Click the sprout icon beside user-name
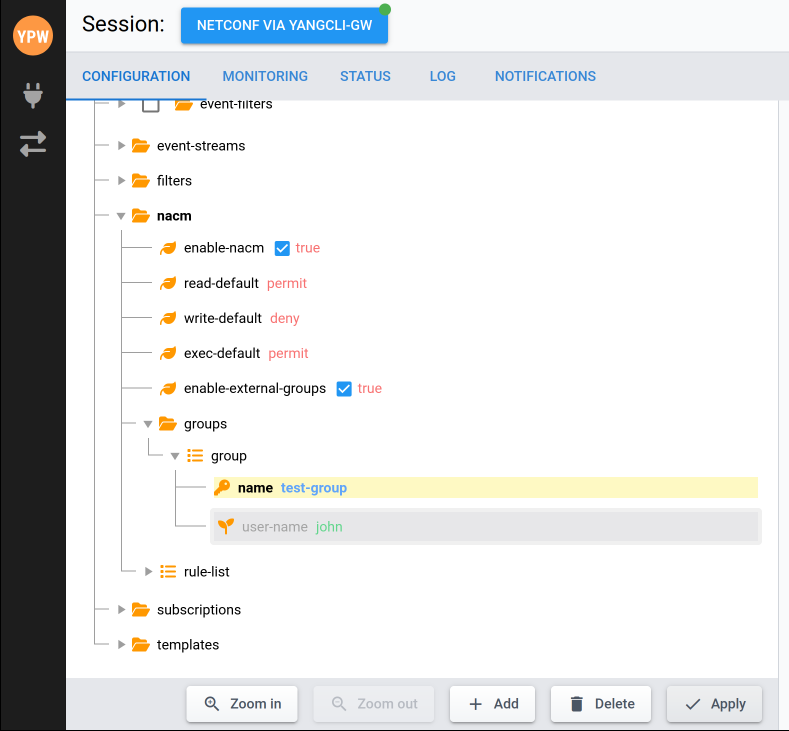 click(225, 526)
